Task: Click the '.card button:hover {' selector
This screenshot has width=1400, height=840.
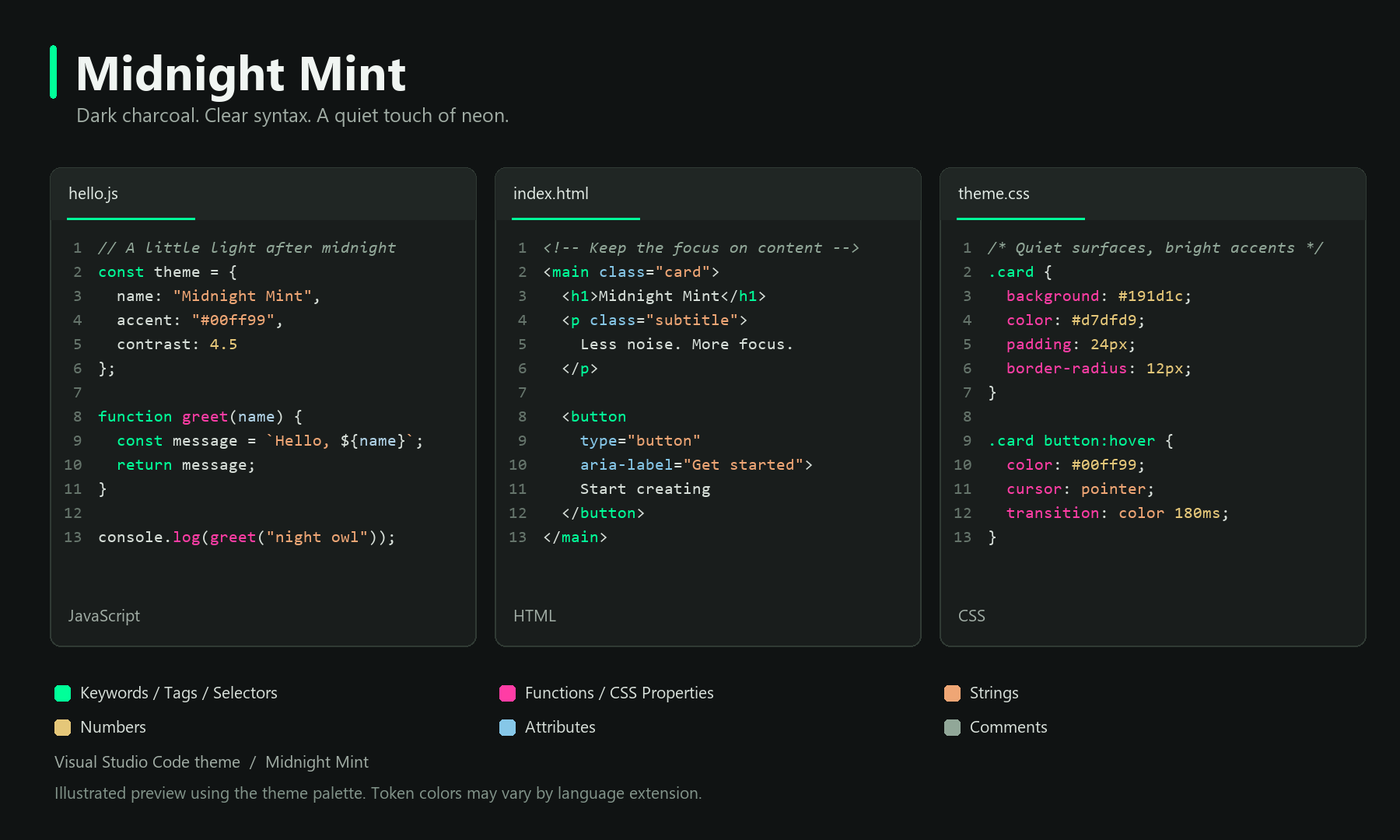Action: tap(1080, 441)
